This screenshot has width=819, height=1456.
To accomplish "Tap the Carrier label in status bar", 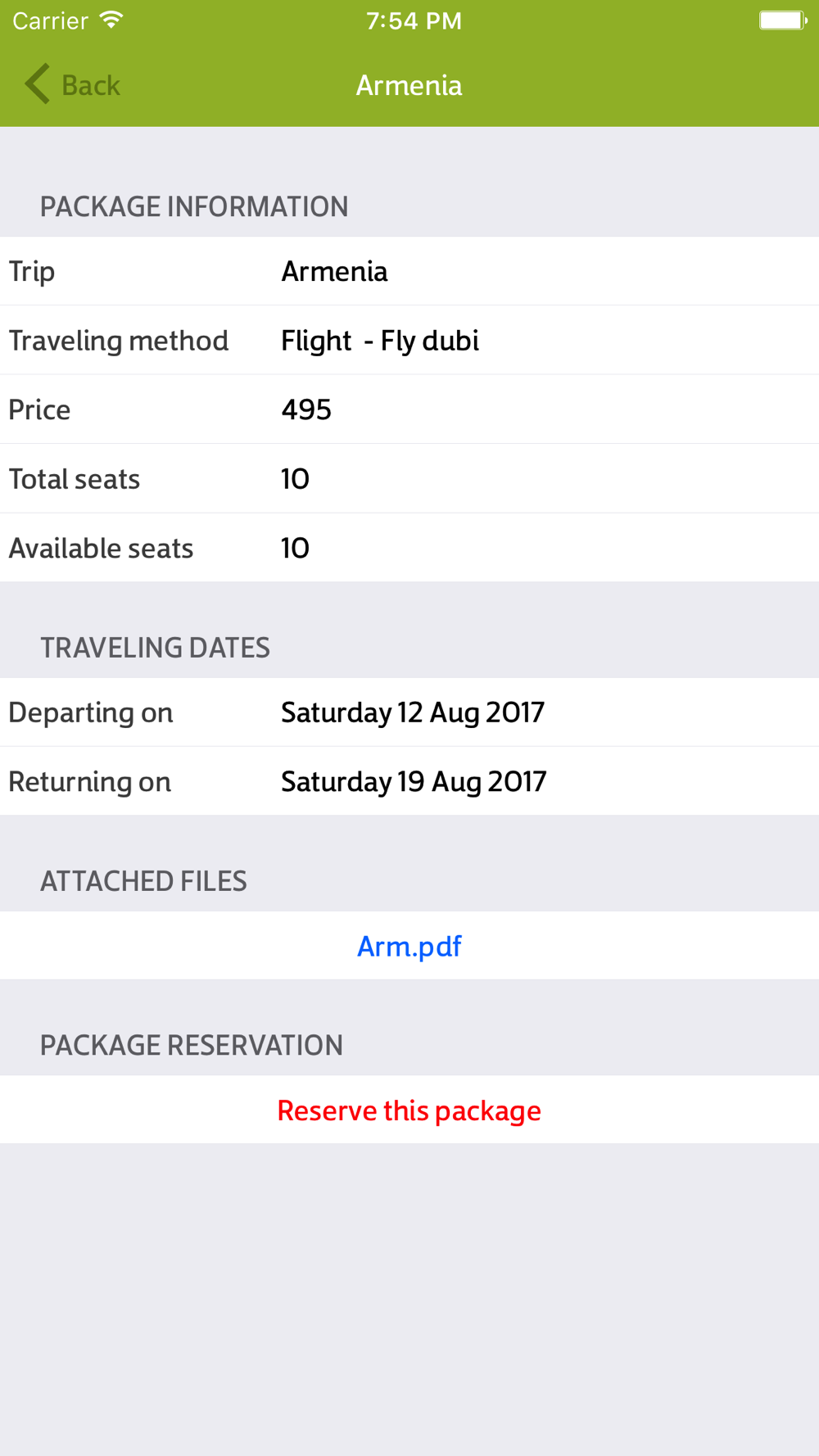I will [50, 20].
